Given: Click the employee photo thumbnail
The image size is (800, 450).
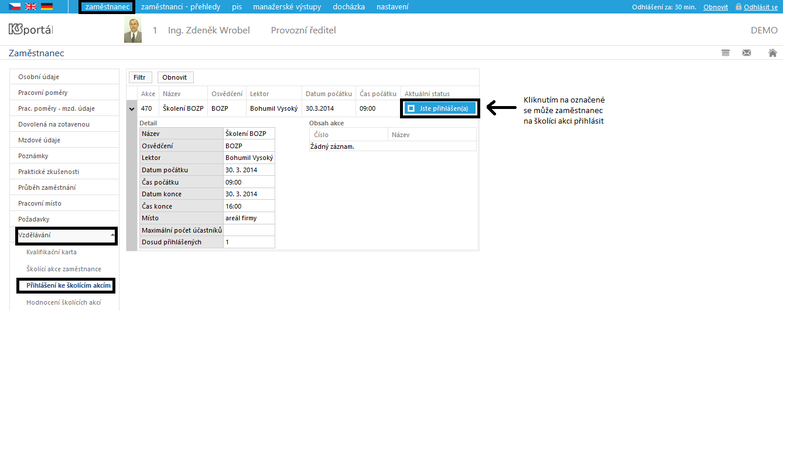Looking at the screenshot, I should [133, 30].
